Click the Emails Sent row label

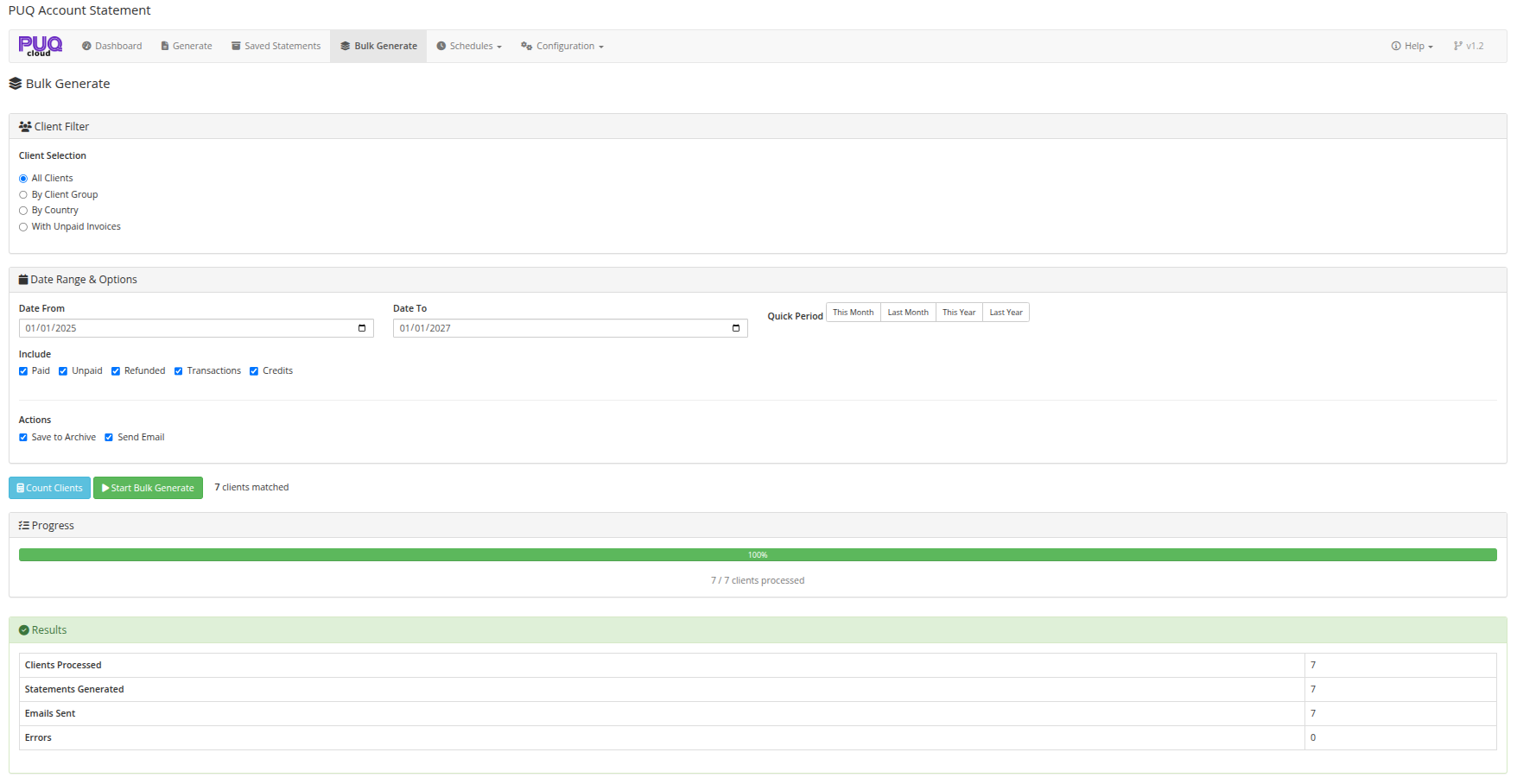click(x=50, y=714)
